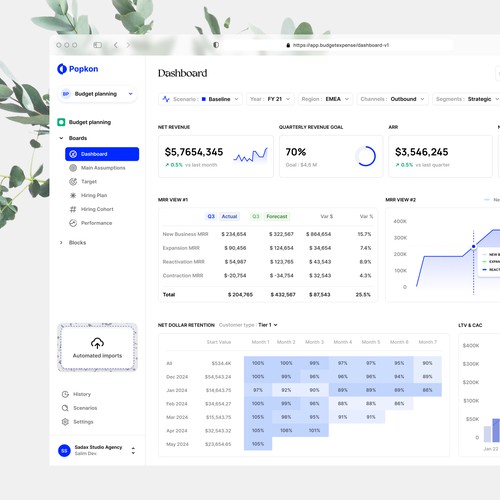Open the Performance board
This screenshot has height=500, width=500.
point(96,223)
